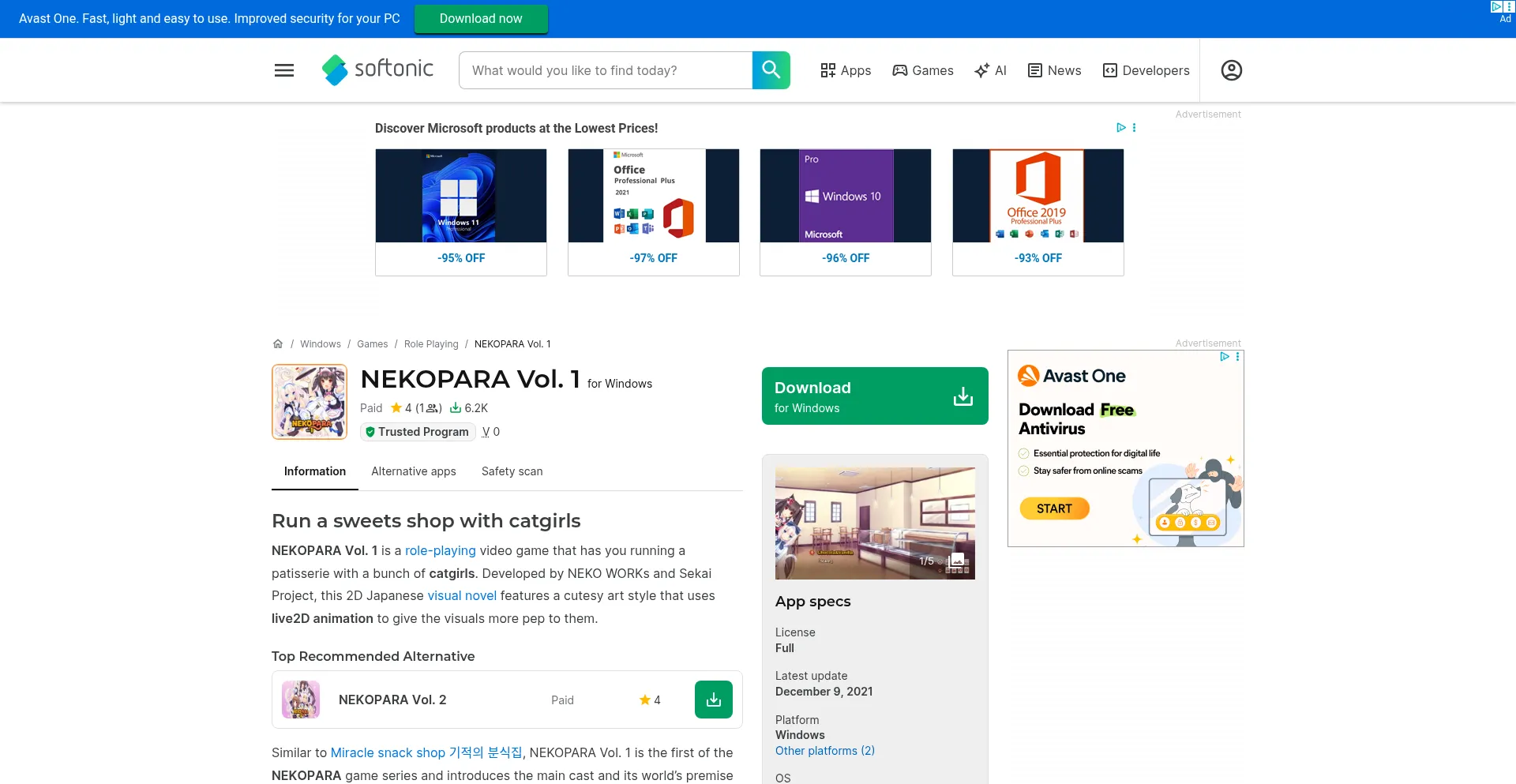Viewport: 1516px width, 784px height.
Task: Open the Office 2019 -93% OFF card
Action: point(1038,212)
